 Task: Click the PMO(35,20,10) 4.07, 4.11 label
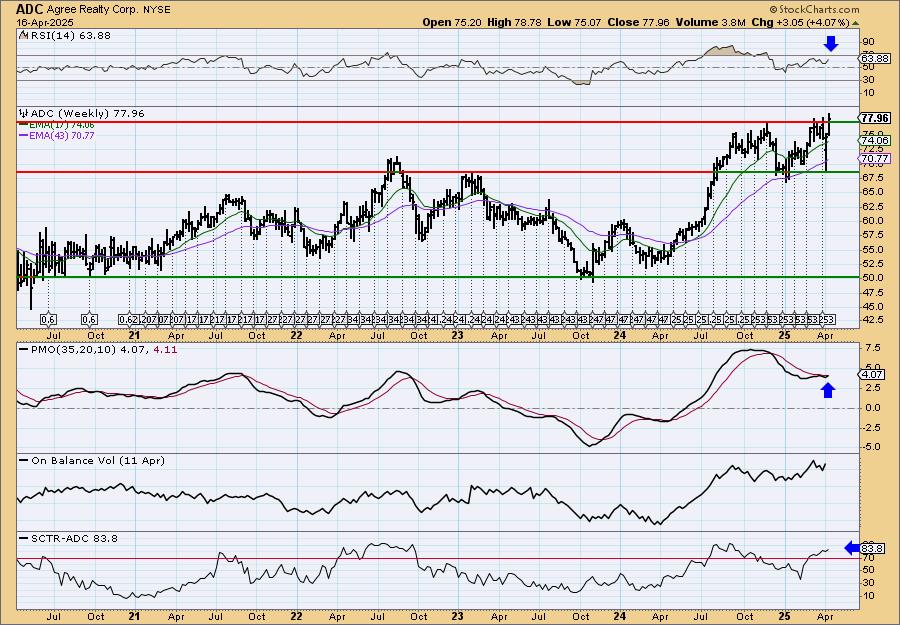[x=104, y=349]
